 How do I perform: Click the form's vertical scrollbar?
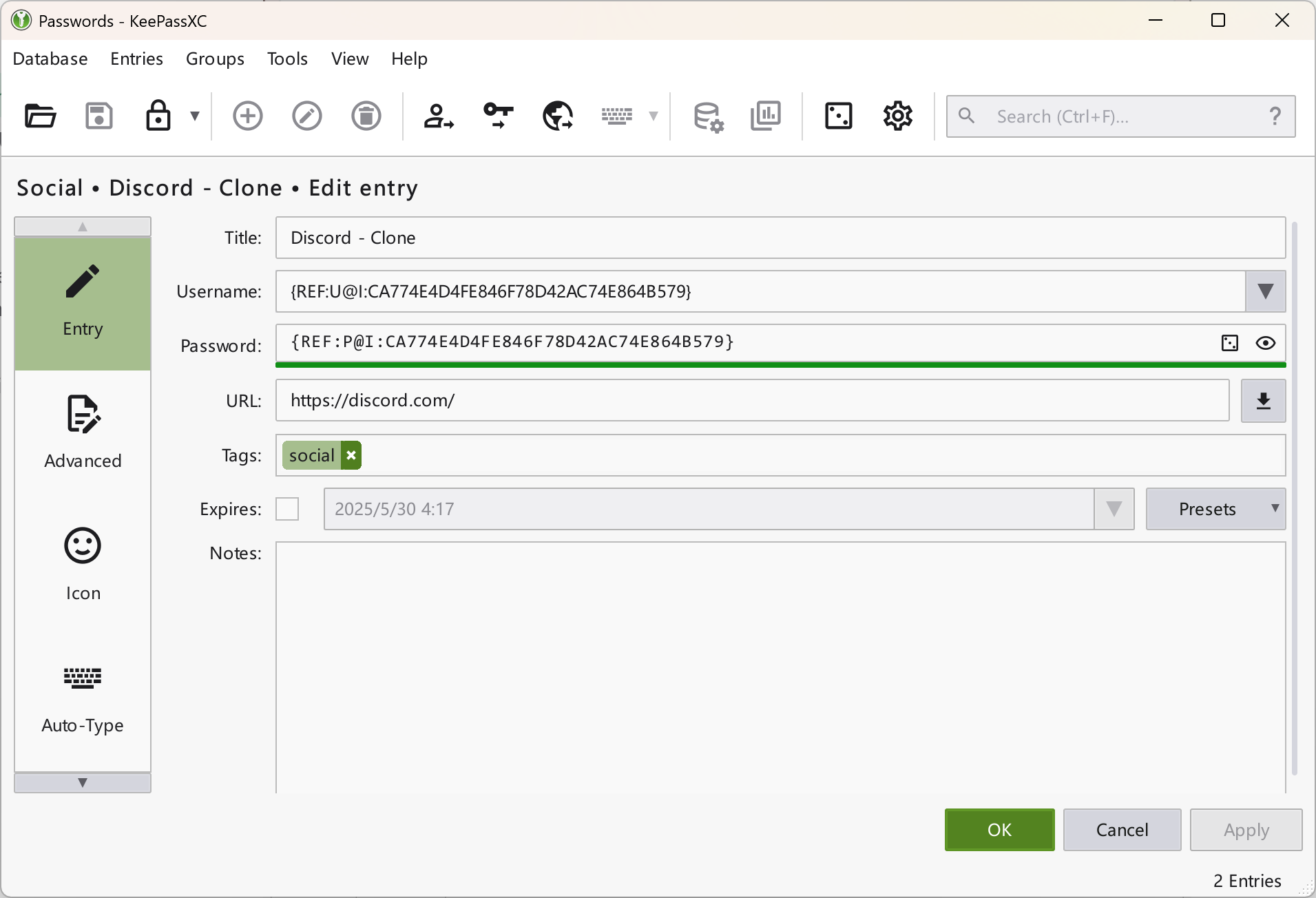point(1295,498)
